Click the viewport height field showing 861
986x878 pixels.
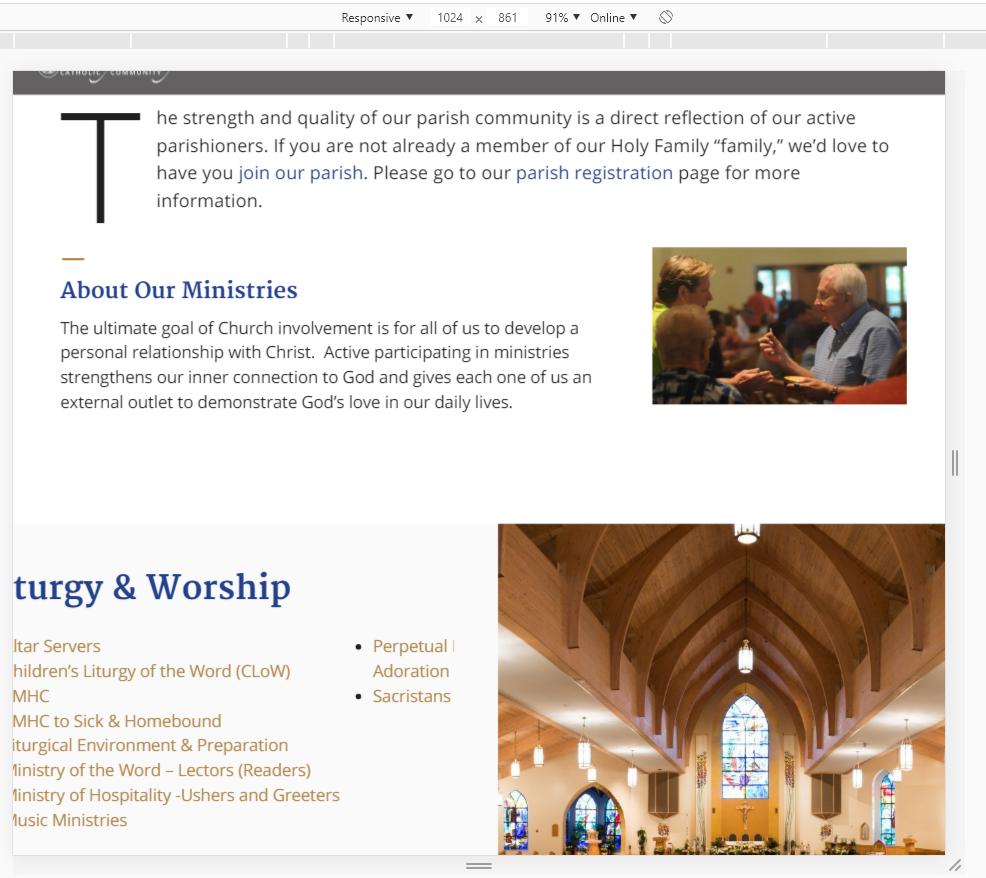click(x=508, y=18)
